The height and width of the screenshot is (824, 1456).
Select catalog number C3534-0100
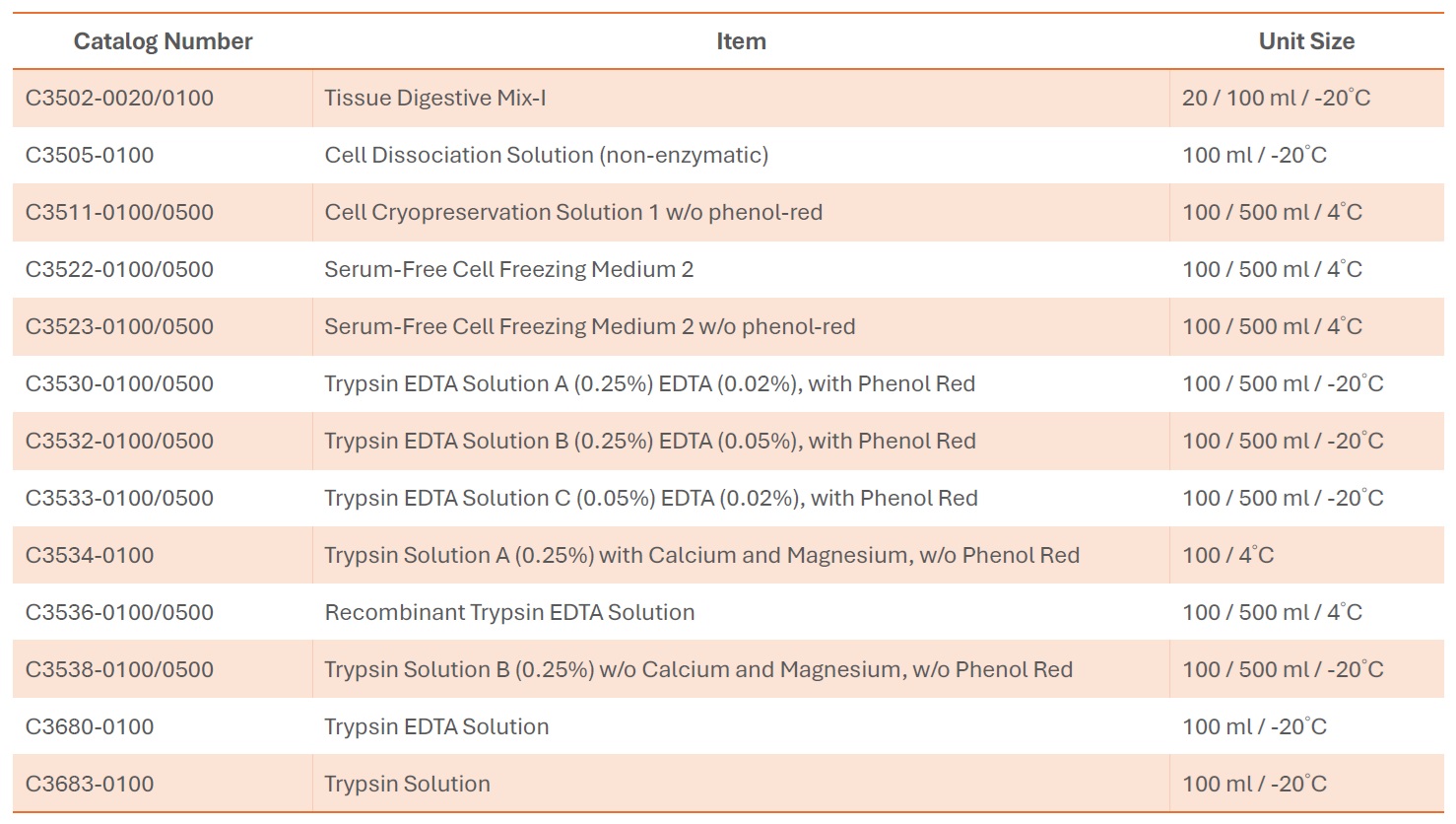click(90, 555)
